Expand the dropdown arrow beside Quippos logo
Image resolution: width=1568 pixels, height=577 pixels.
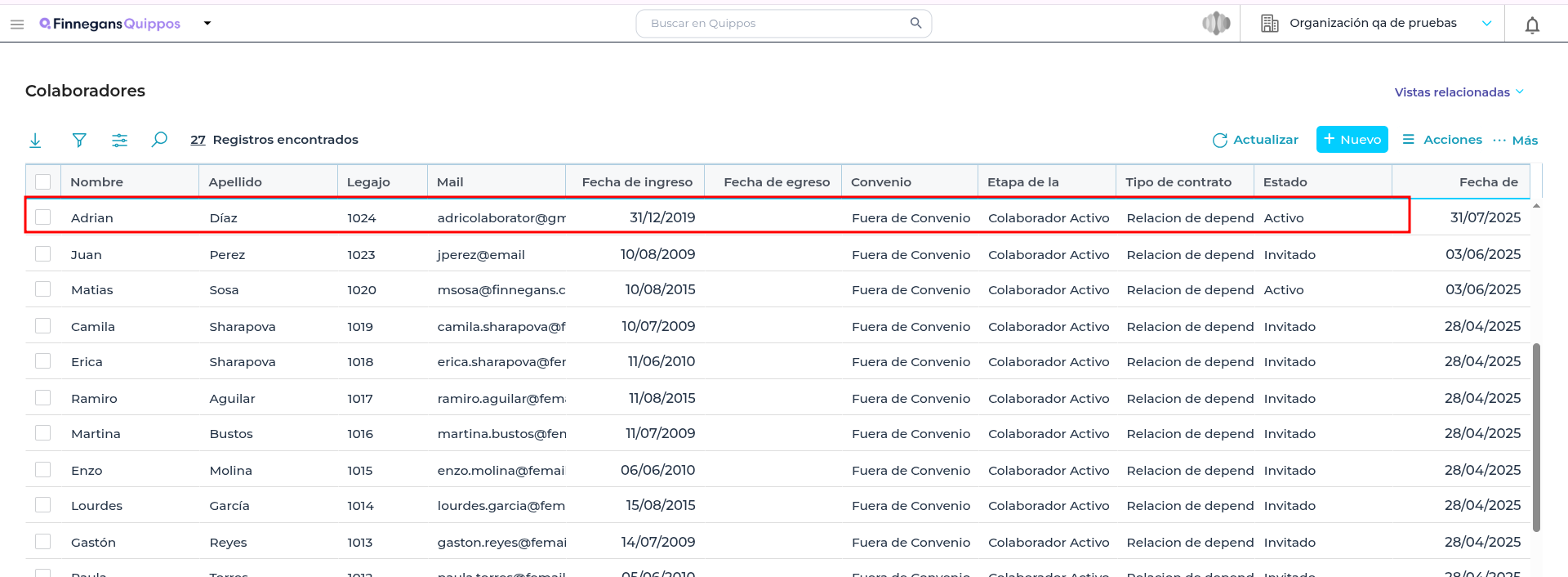[x=207, y=24]
